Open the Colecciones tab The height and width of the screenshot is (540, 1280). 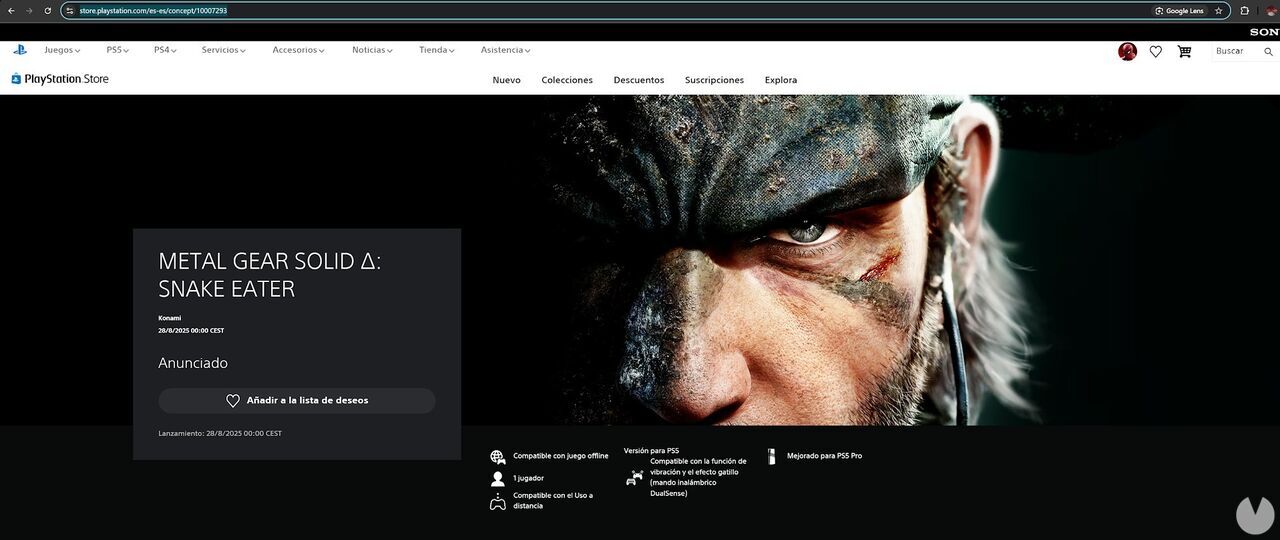(567, 80)
